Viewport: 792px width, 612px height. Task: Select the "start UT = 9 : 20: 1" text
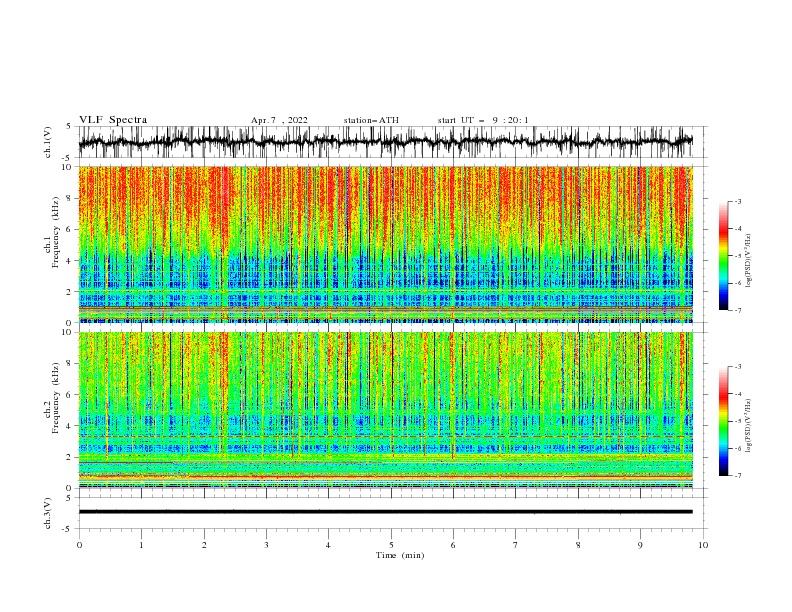coord(483,120)
